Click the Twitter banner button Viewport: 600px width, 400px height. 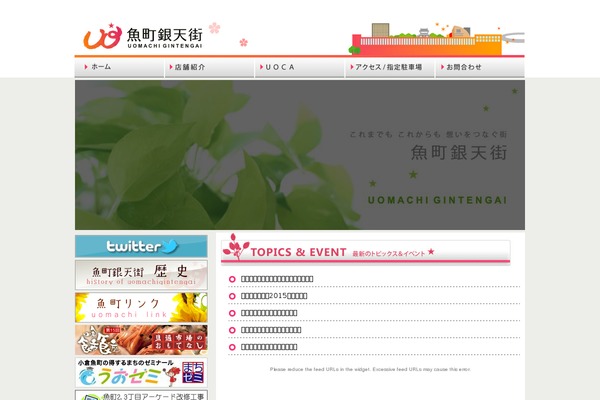tap(141, 246)
